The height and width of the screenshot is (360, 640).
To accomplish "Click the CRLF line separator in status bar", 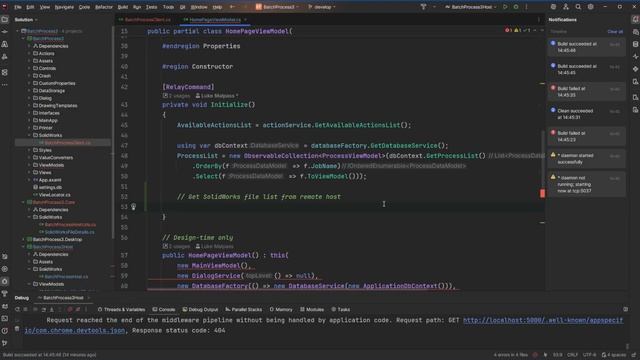I will pyautogui.click(x=572, y=355).
